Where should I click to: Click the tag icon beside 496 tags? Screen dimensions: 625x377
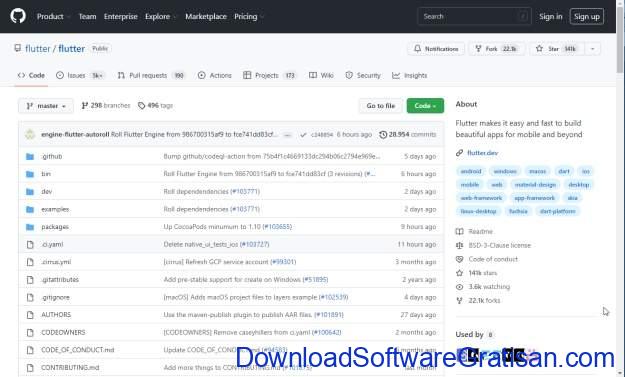pyautogui.click(x=141, y=106)
